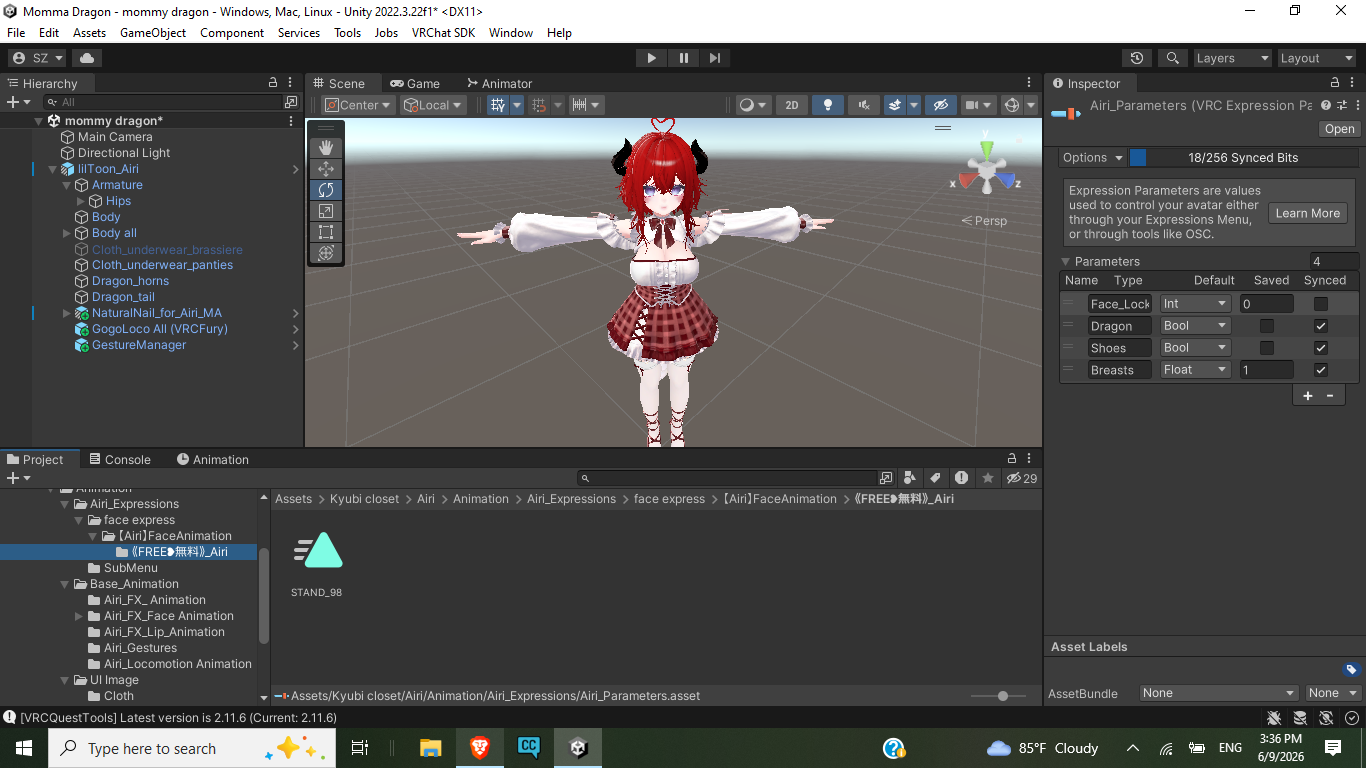This screenshot has width=1366, height=768.
Task: Uncheck Synced for Breasts parameter
Action: click(x=1321, y=370)
